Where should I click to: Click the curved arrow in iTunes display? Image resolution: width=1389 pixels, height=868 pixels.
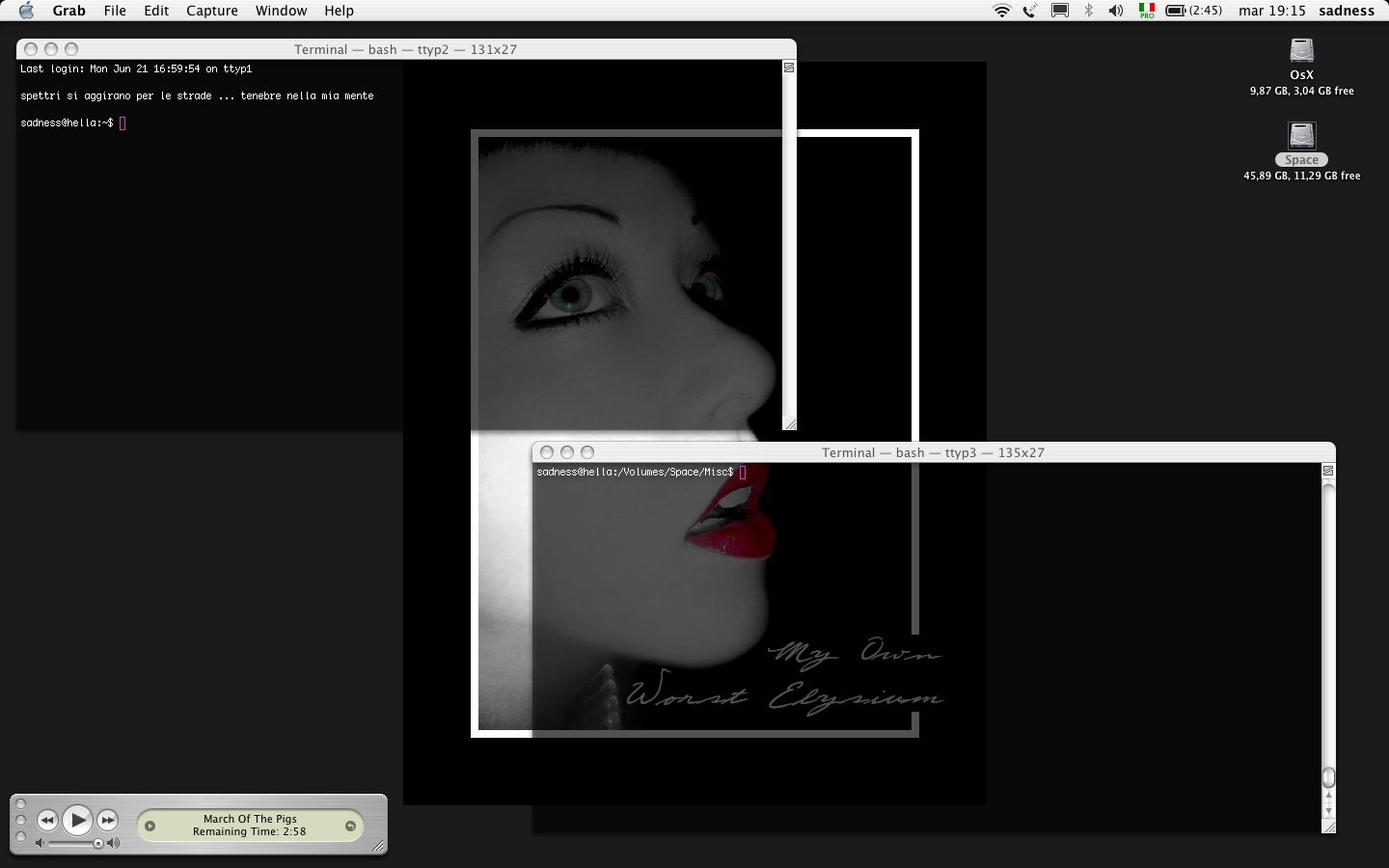click(350, 826)
